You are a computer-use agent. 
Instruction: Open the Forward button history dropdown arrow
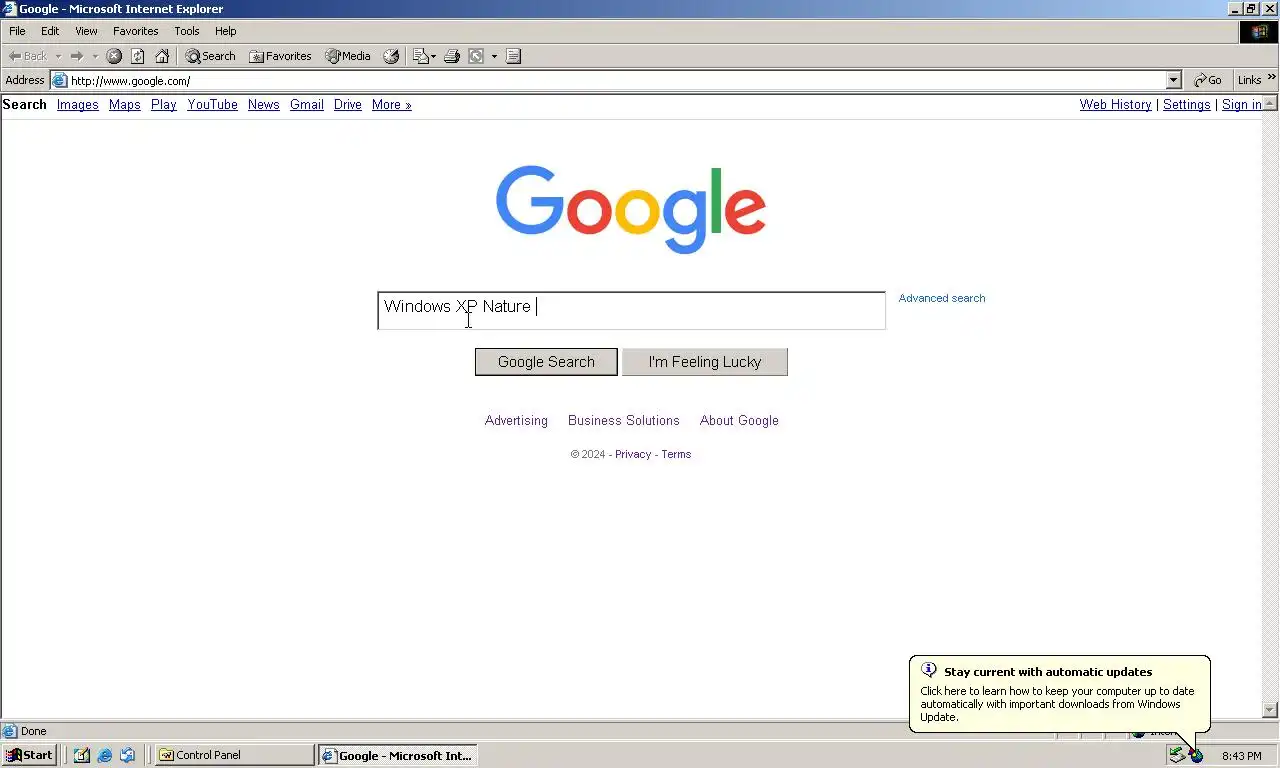[x=95, y=56]
